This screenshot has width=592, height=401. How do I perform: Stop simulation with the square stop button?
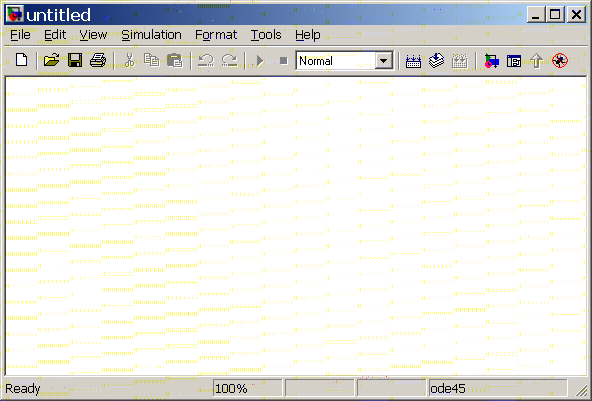[x=284, y=60]
